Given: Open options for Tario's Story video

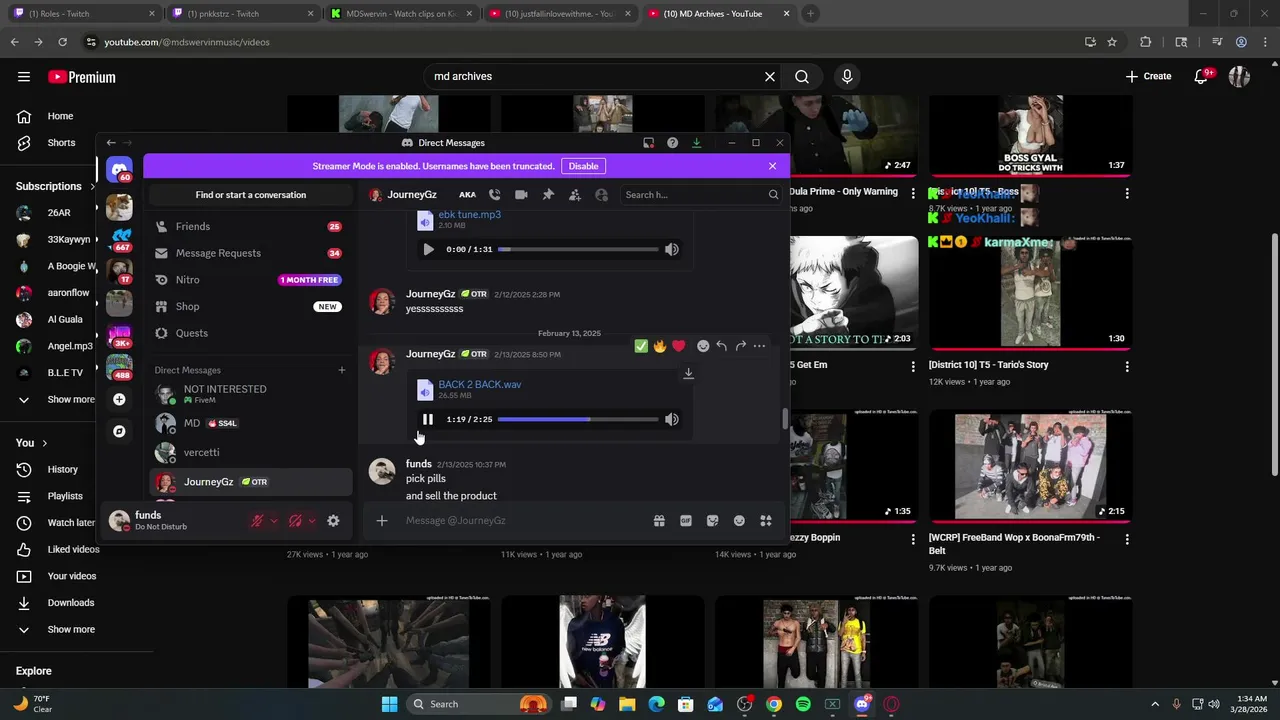Looking at the screenshot, I should 1127,367.
